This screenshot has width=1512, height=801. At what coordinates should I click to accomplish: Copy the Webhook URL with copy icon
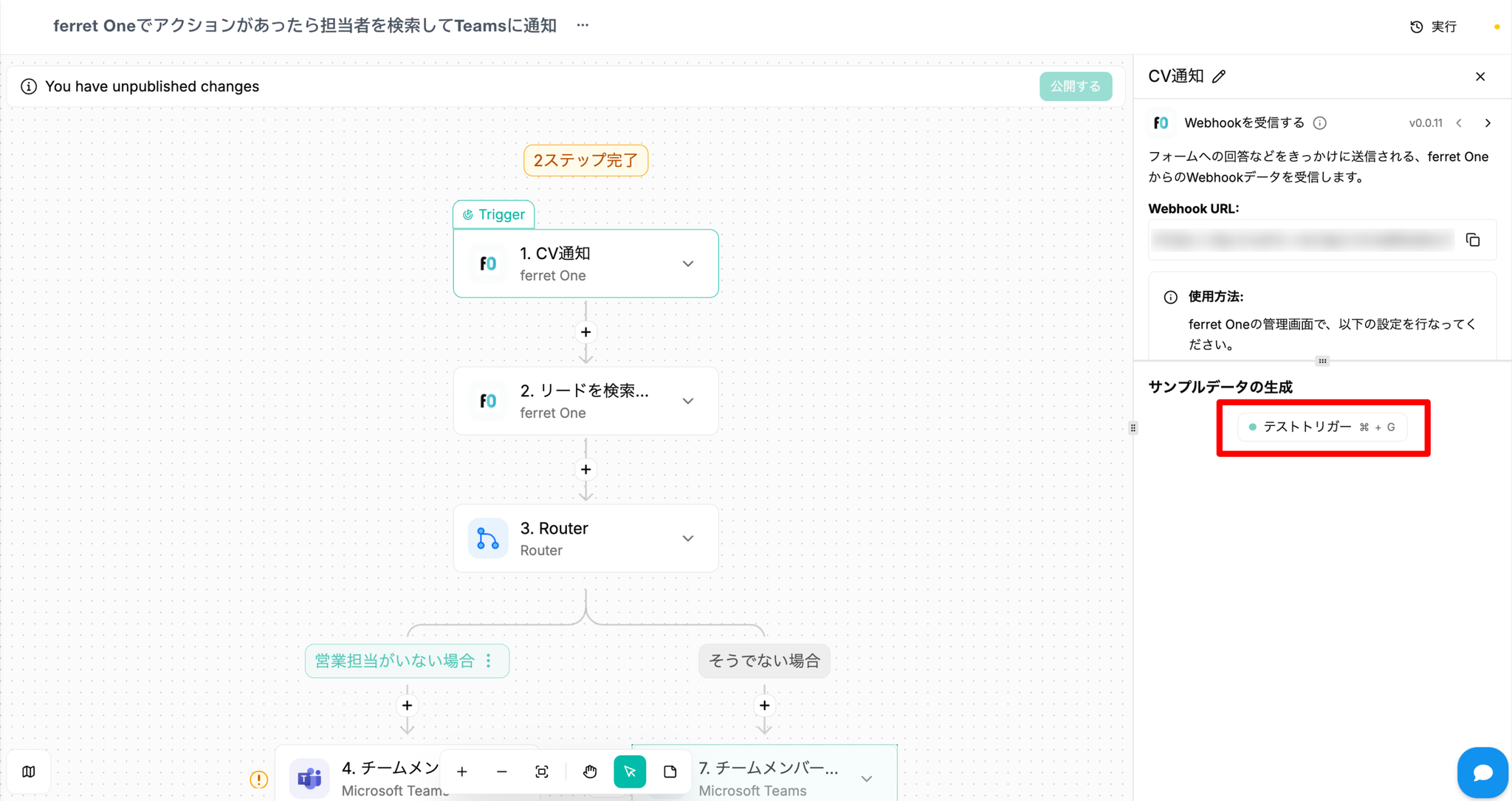tap(1473, 240)
